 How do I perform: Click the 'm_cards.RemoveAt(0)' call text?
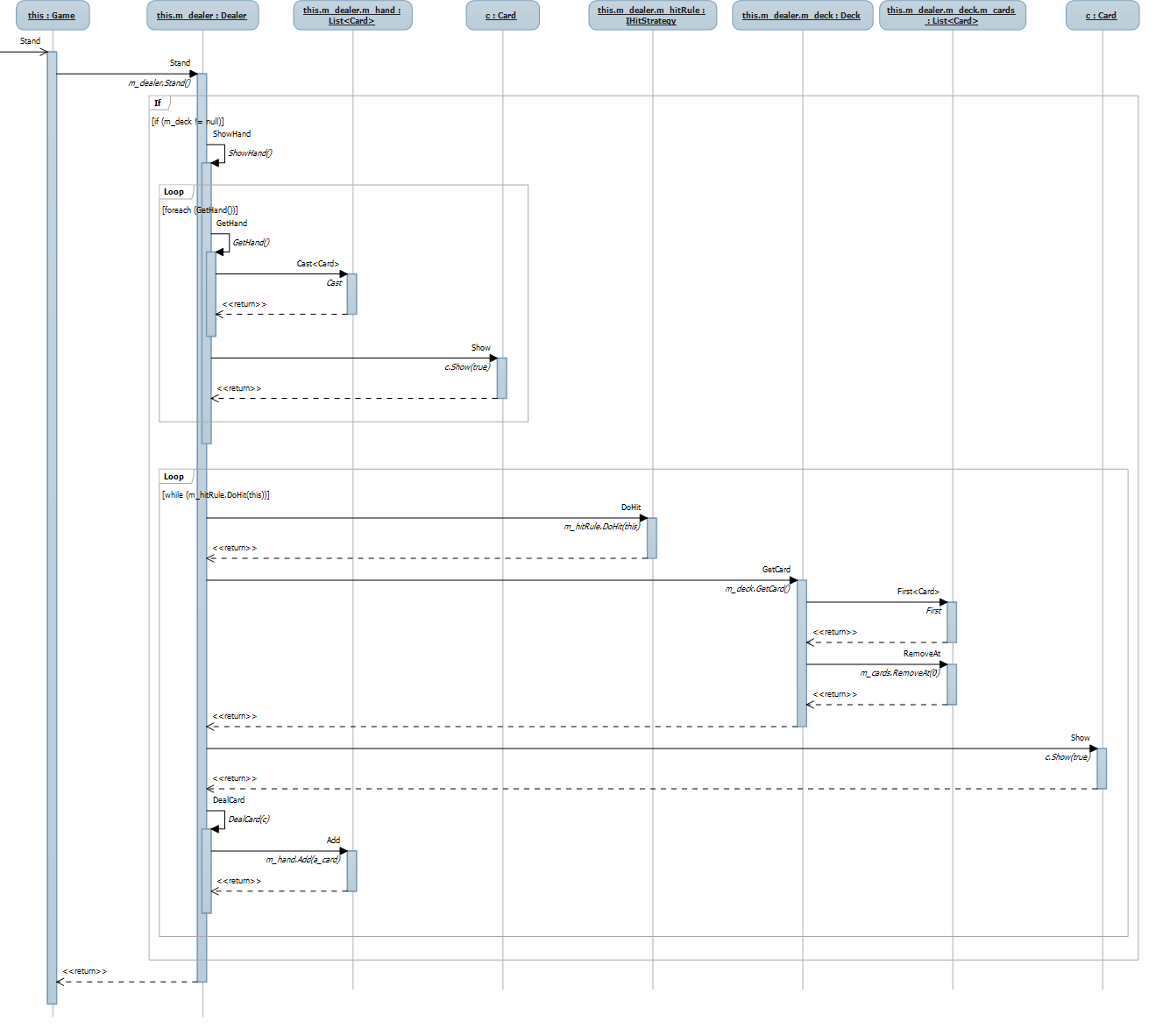click(x=900, y=673)
